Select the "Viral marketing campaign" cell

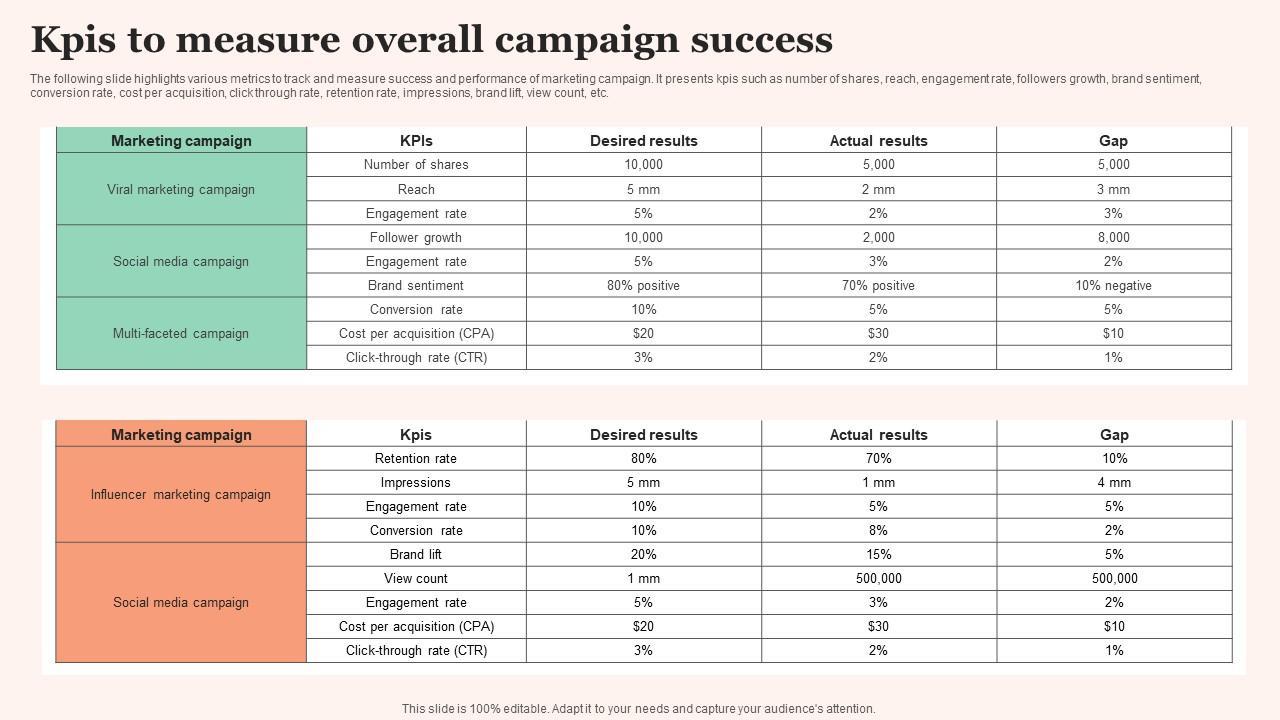(181, 189)
